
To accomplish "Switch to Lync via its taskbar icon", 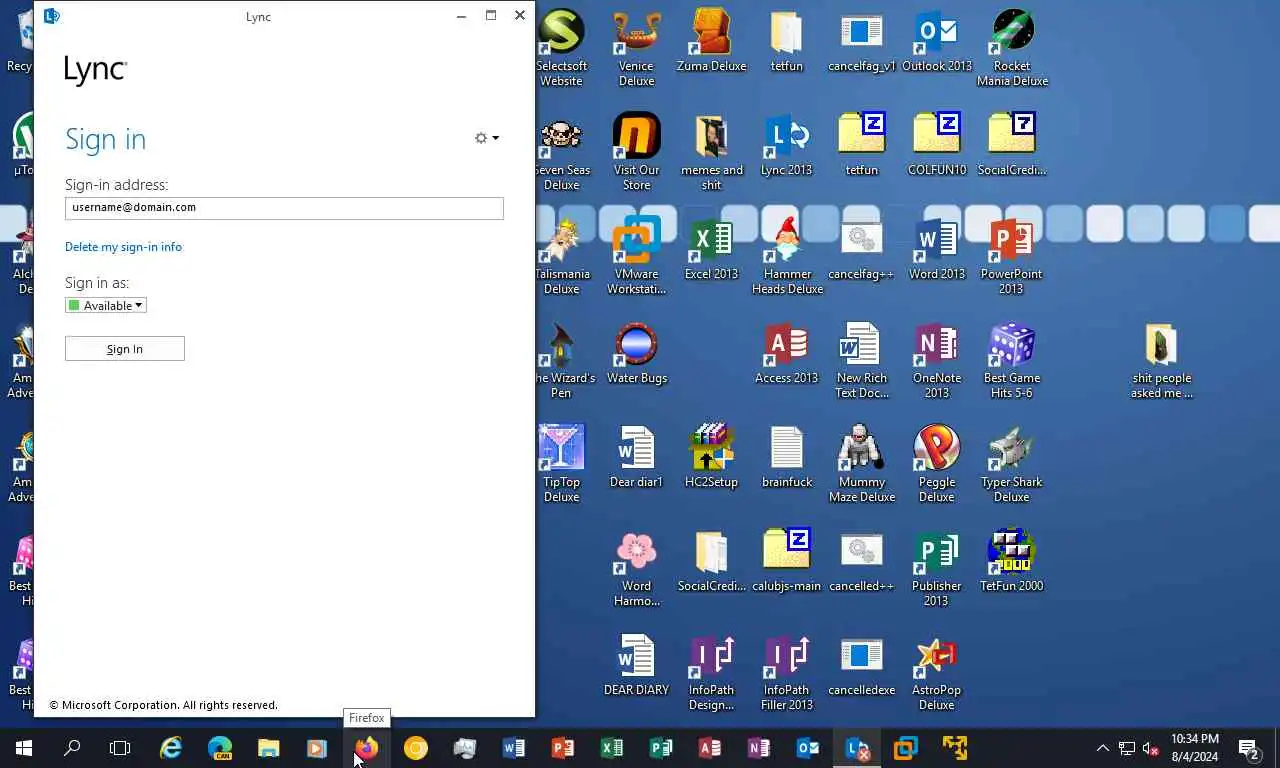I will tap(857, 747).
